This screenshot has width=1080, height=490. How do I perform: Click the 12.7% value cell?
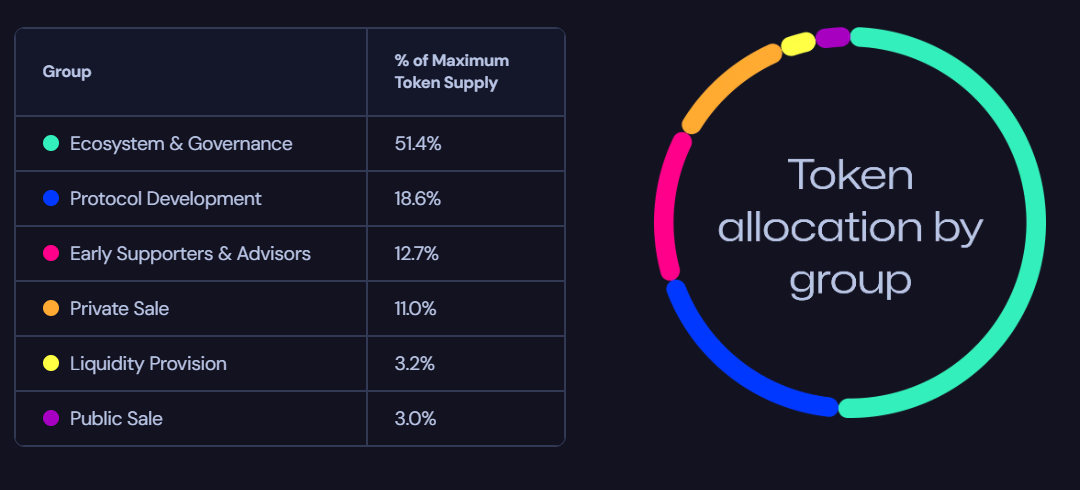pos(418,254)
